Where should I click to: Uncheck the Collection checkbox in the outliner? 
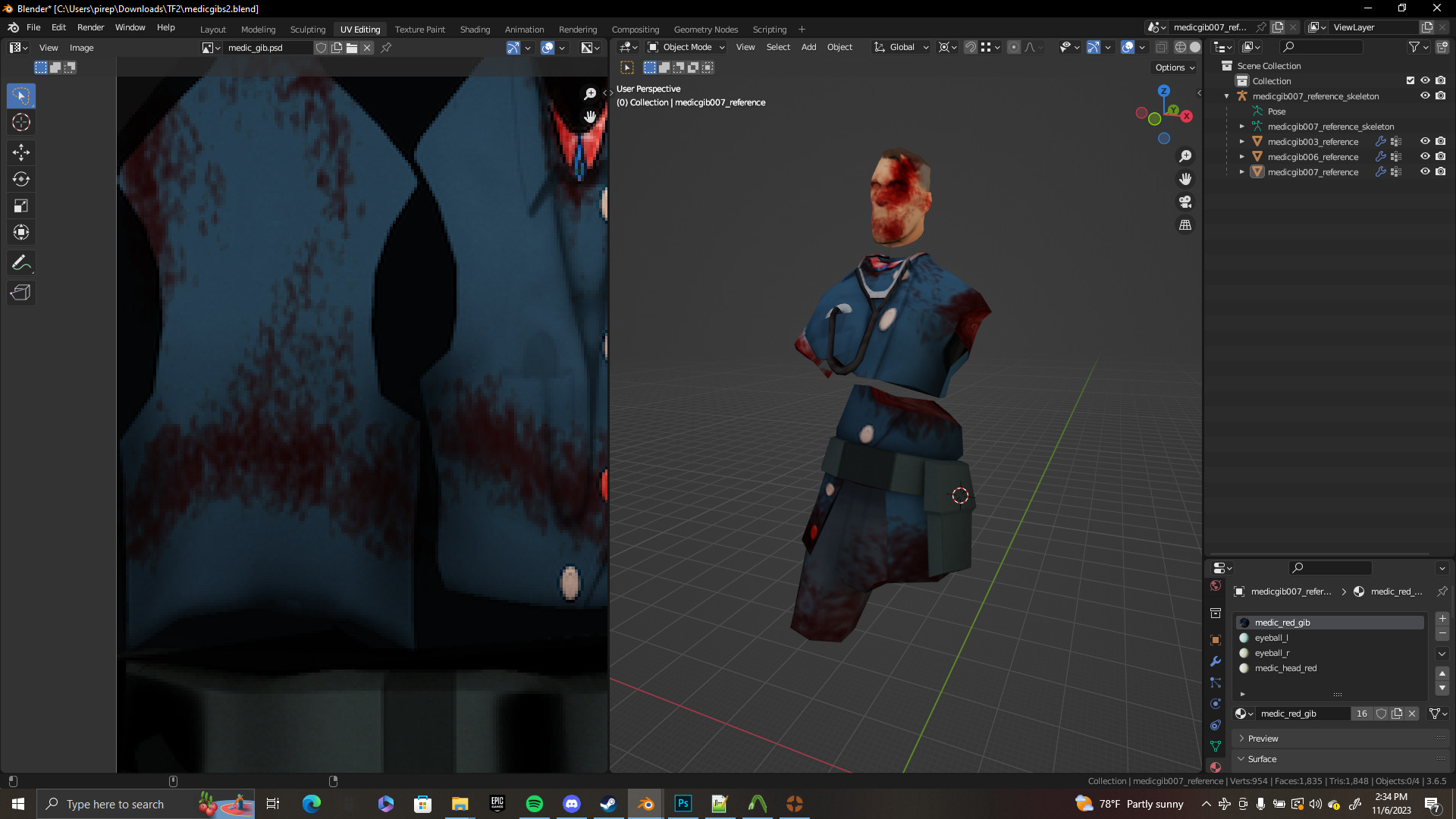click(x=1410, y=80)
